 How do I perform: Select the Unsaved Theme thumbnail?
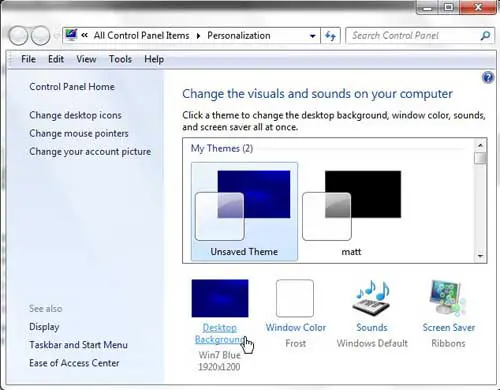click(244, 212)
